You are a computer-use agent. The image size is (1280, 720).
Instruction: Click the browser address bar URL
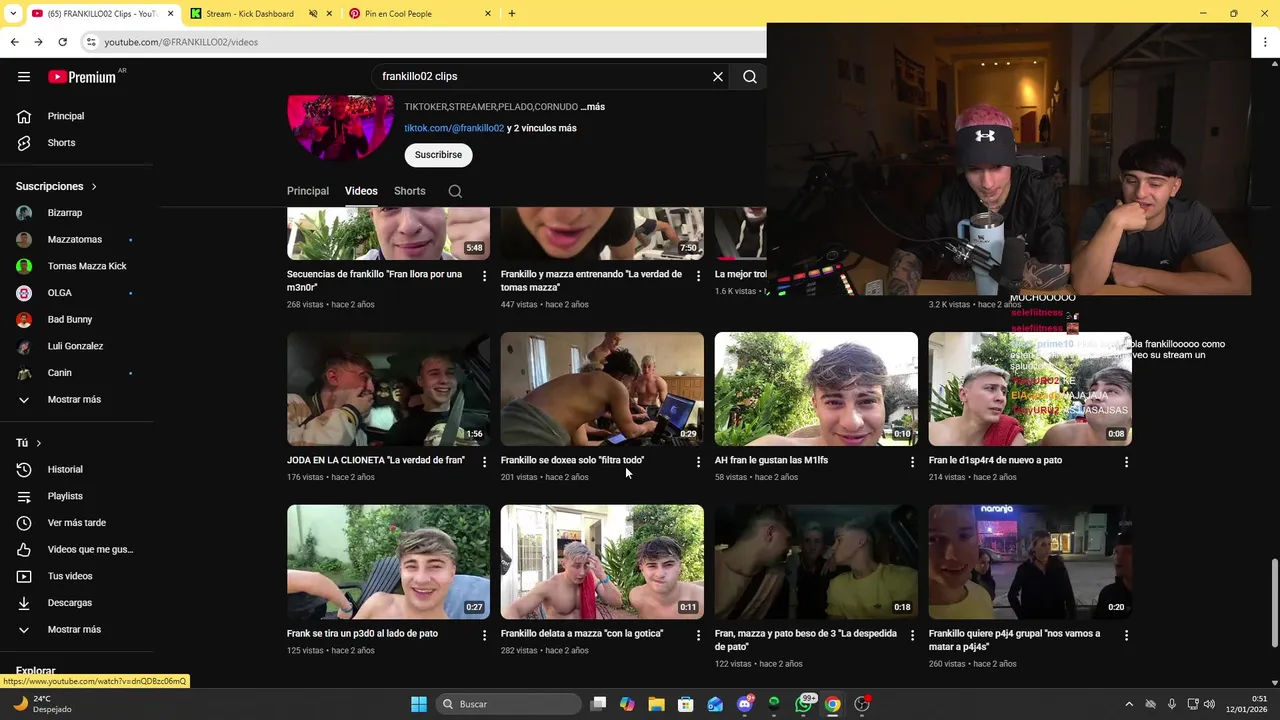point(181,42)
